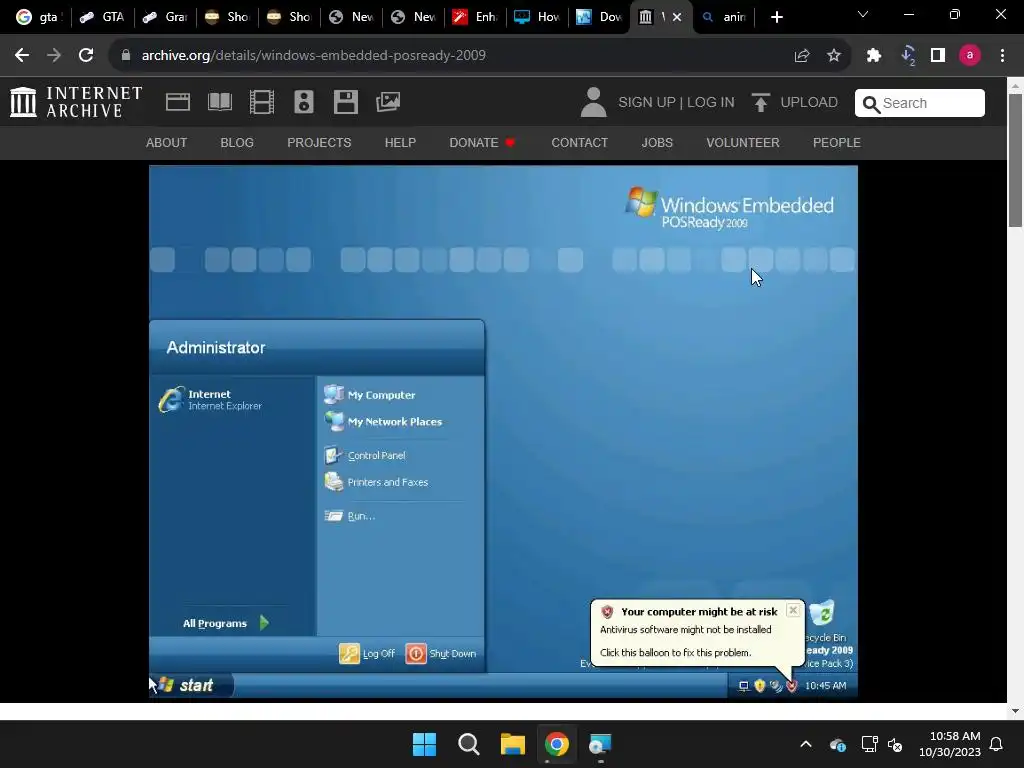1024x768 pixels.
Task: Click the page vertical scrollbar thumb
Action: (1015, 161)
